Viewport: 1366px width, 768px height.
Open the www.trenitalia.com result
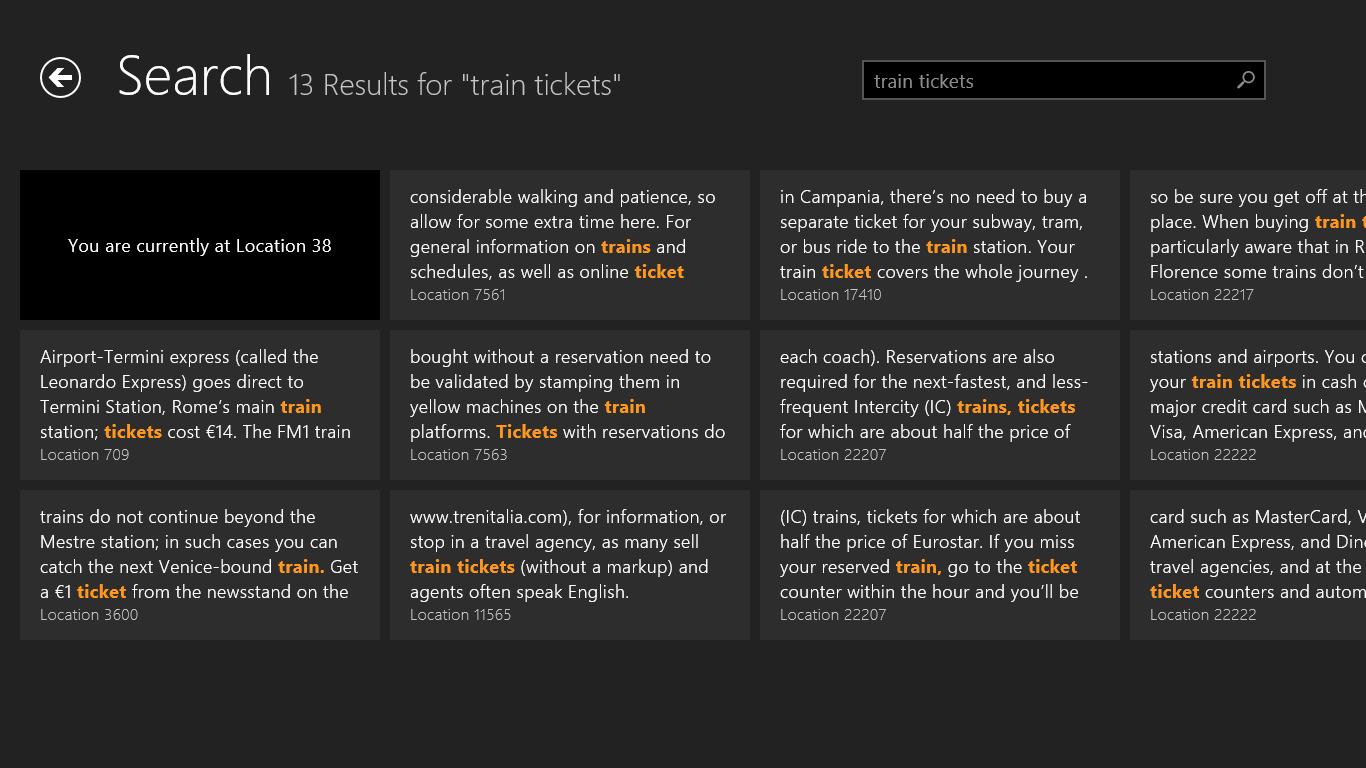click(569, 565)
